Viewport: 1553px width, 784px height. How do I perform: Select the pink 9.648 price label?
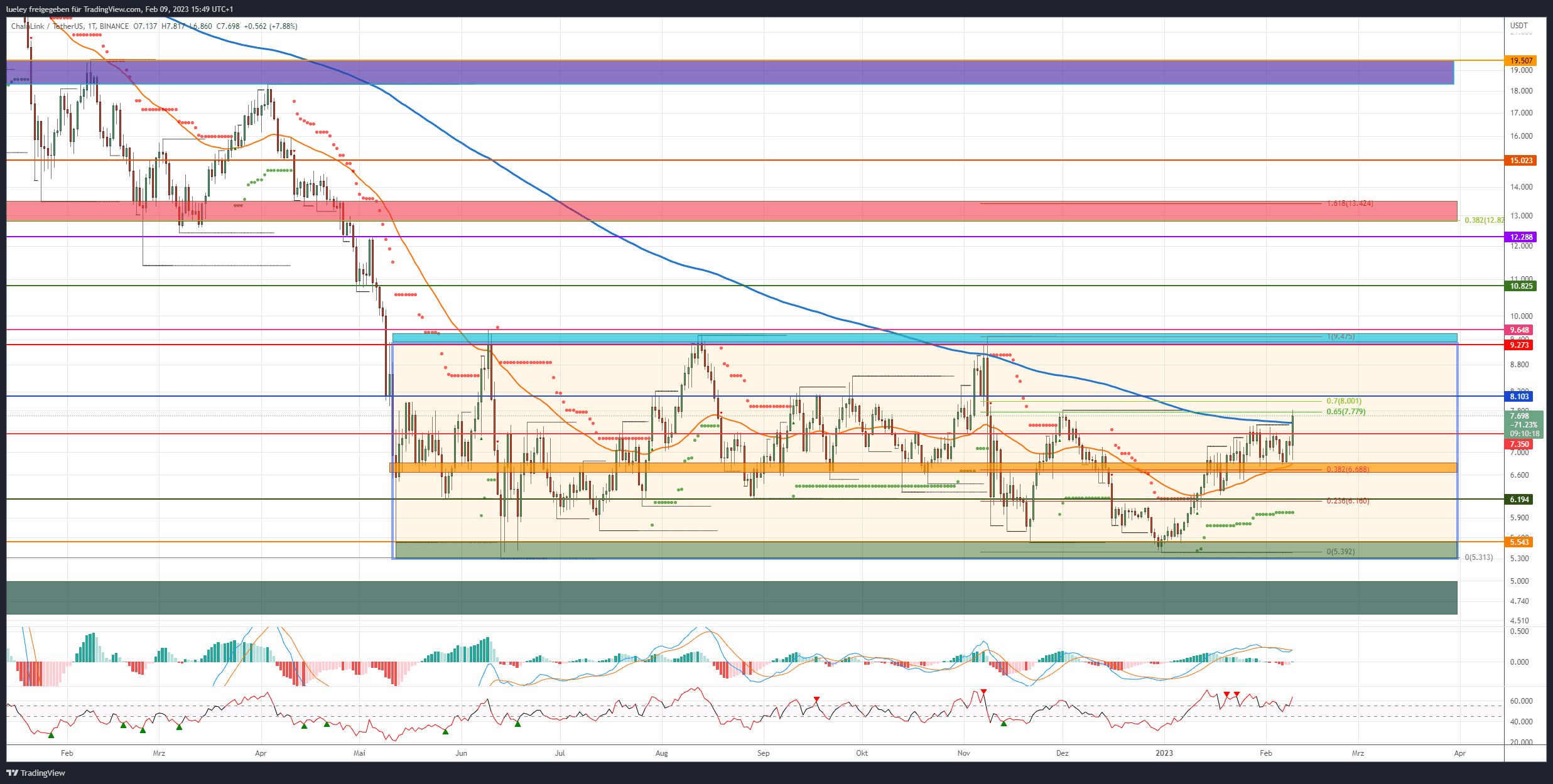click(1520, 330)
